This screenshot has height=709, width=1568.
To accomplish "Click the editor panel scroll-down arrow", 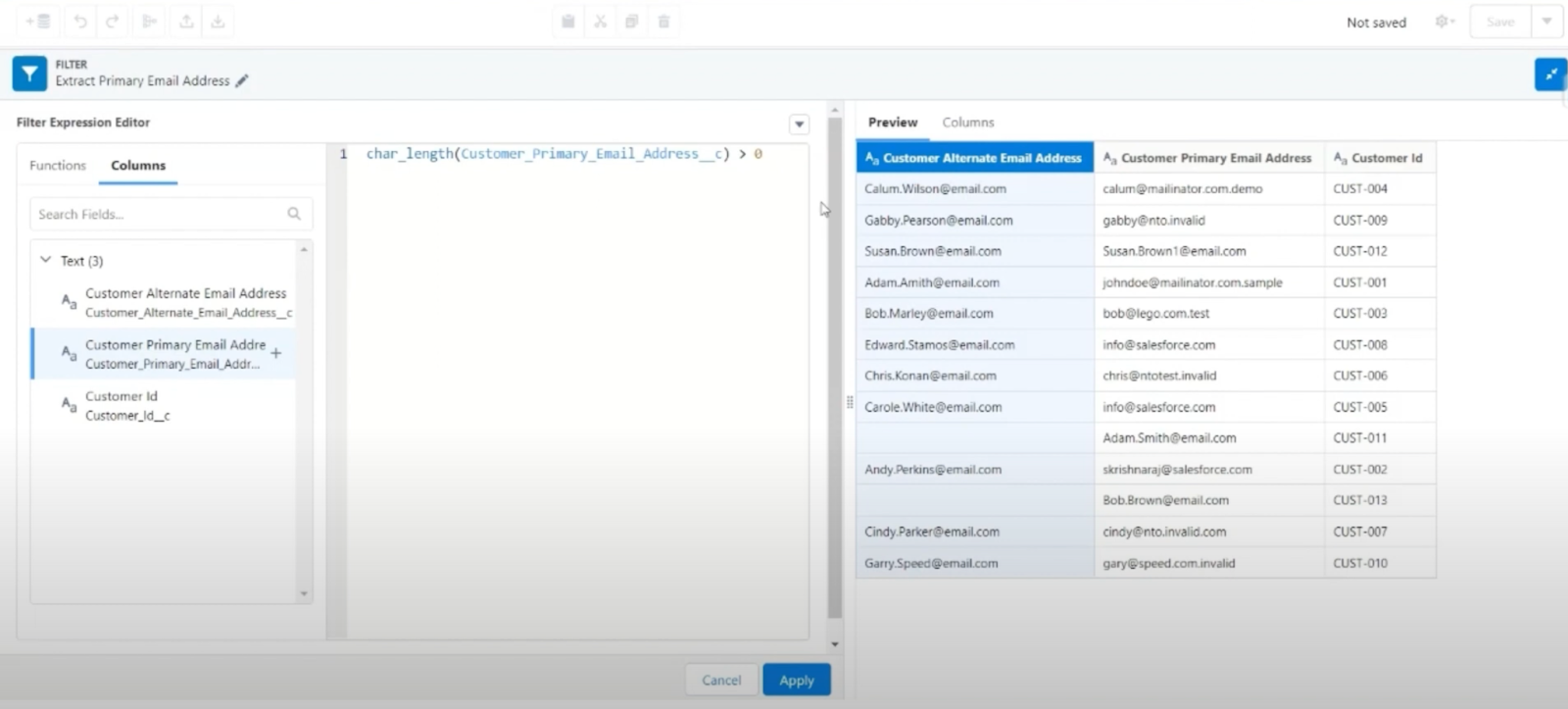I will [835, 644].
